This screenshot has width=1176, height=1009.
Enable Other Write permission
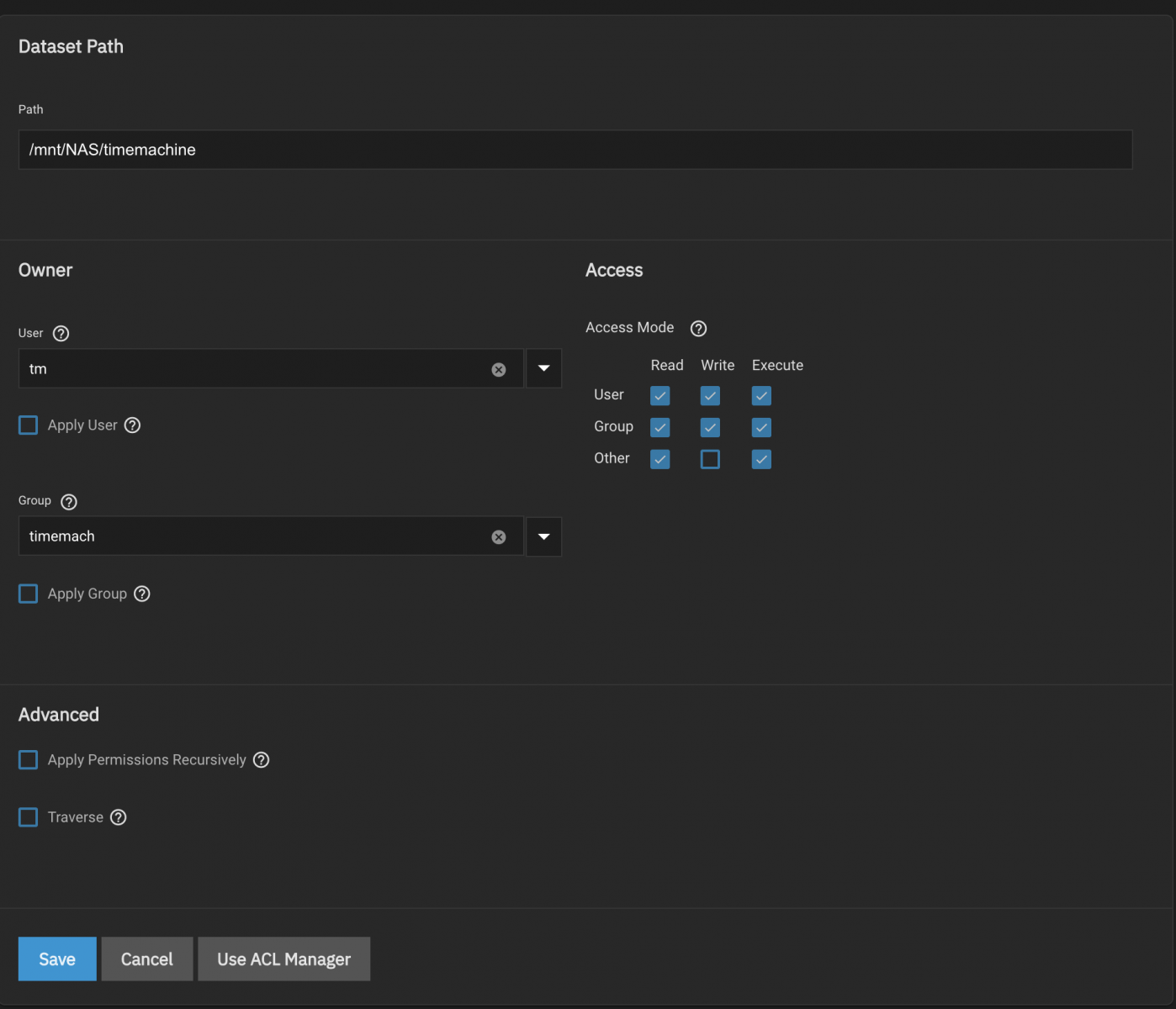pos(711,460)
